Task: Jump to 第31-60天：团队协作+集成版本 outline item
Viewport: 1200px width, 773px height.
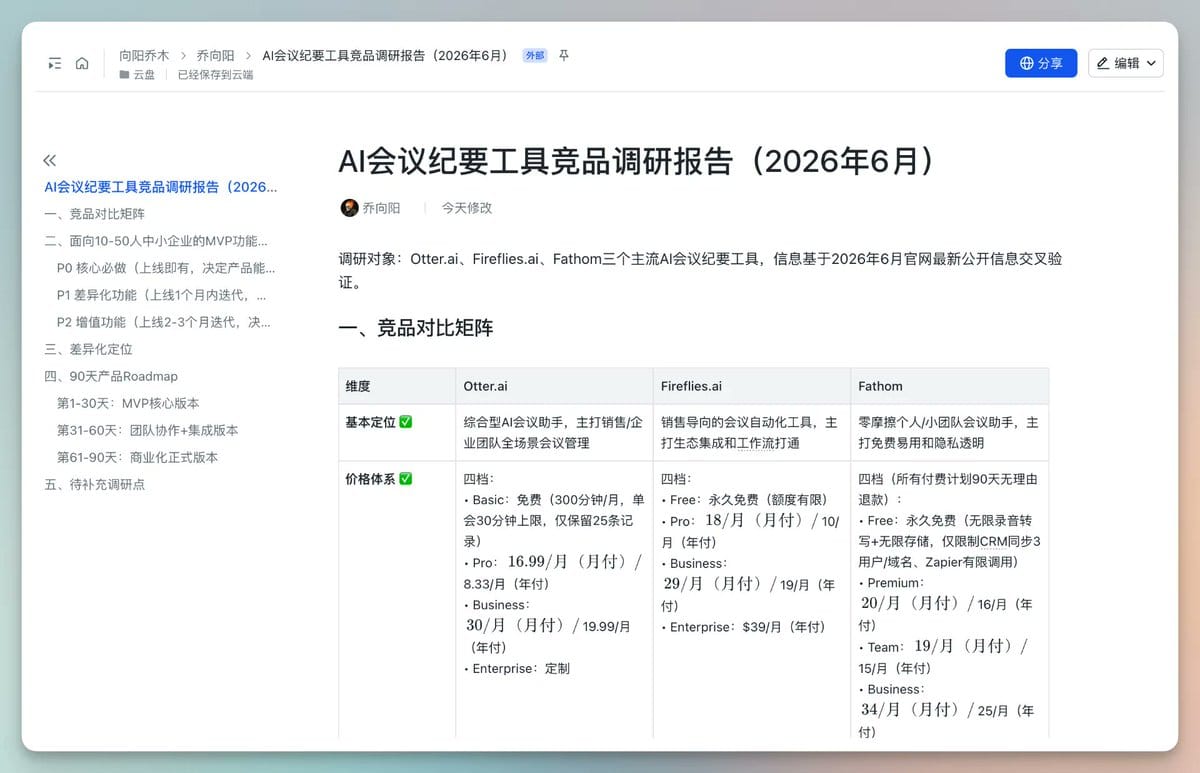Action: tap(148, 430)
